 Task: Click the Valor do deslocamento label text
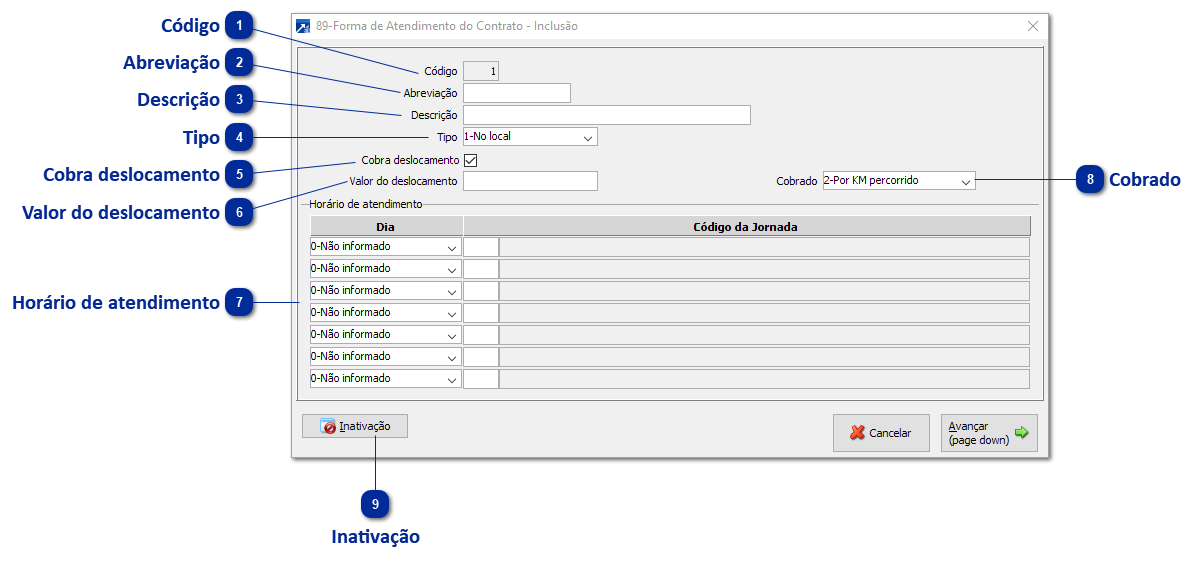[403, 181]
